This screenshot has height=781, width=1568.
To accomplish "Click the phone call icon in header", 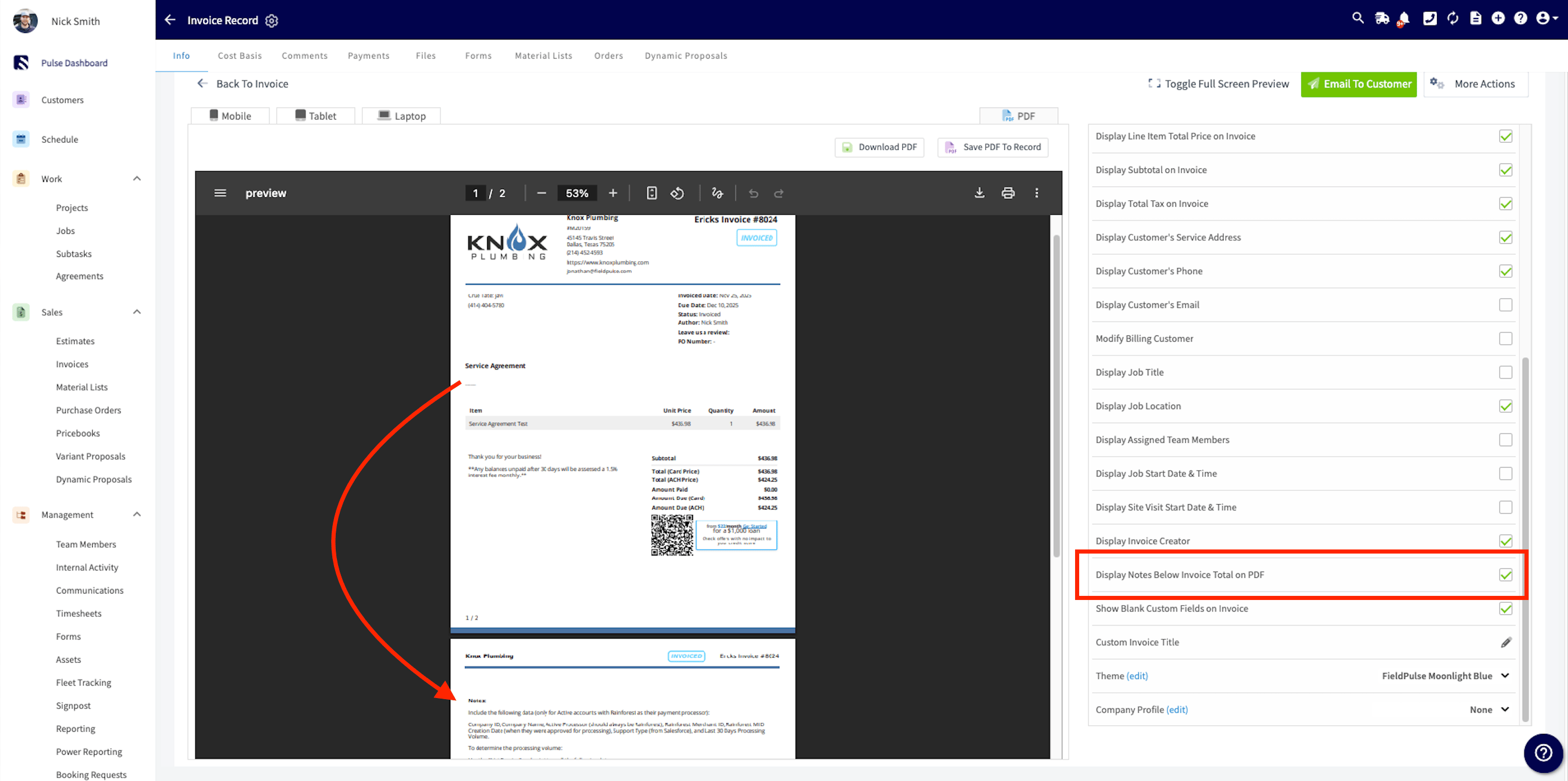I will tap(1430, 18).
